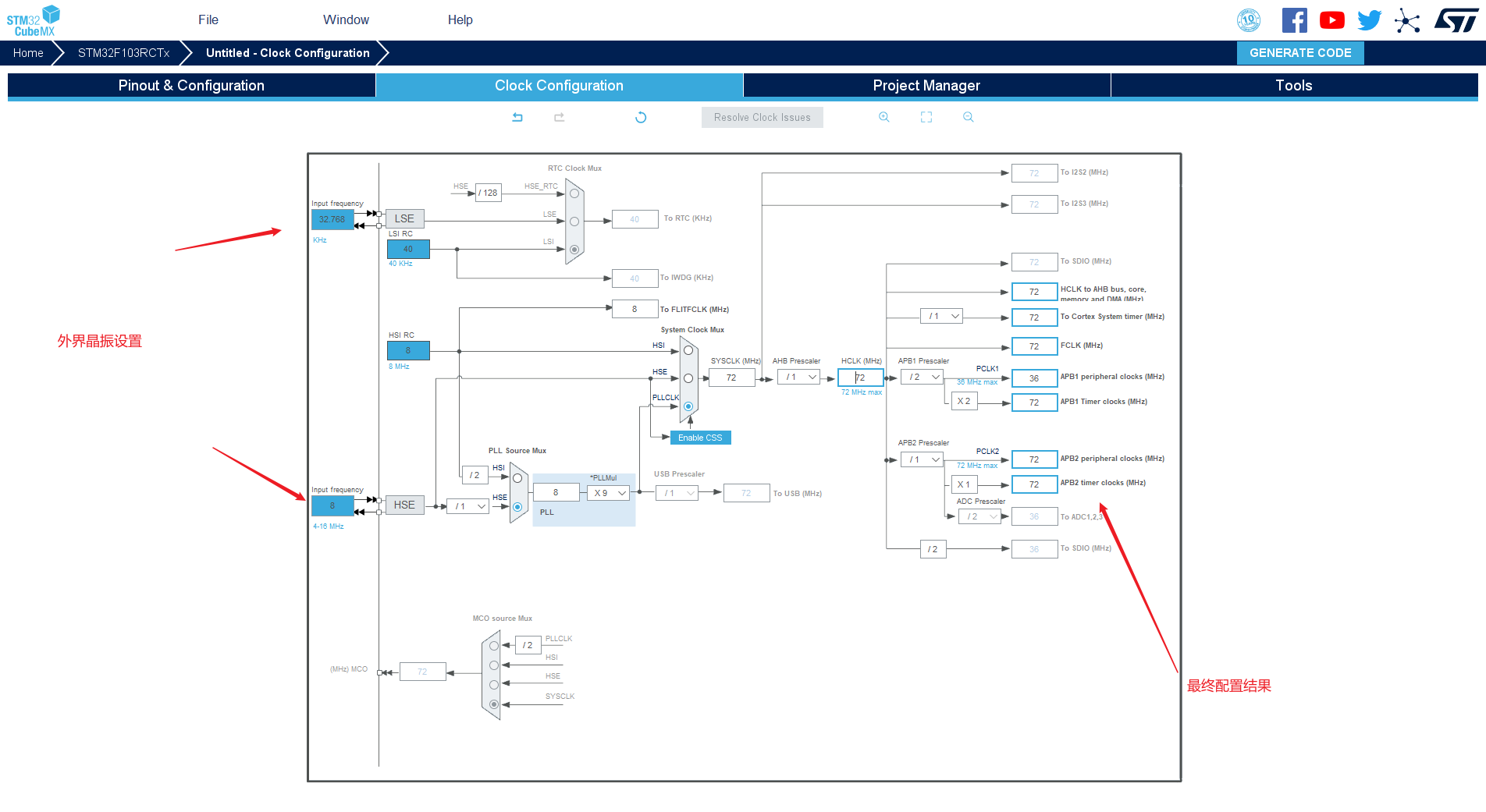The image size is (1486, 812).
Task: Open the YouTube icon link
Action: point(1332,20)
